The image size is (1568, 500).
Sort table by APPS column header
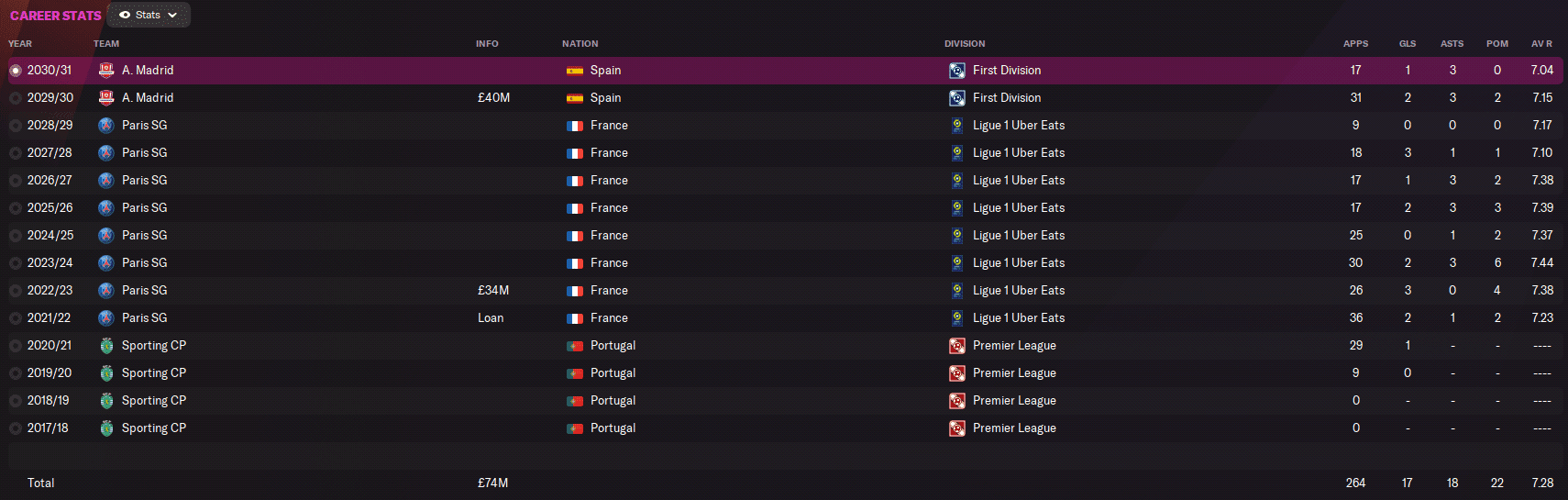pos(1355,43)
